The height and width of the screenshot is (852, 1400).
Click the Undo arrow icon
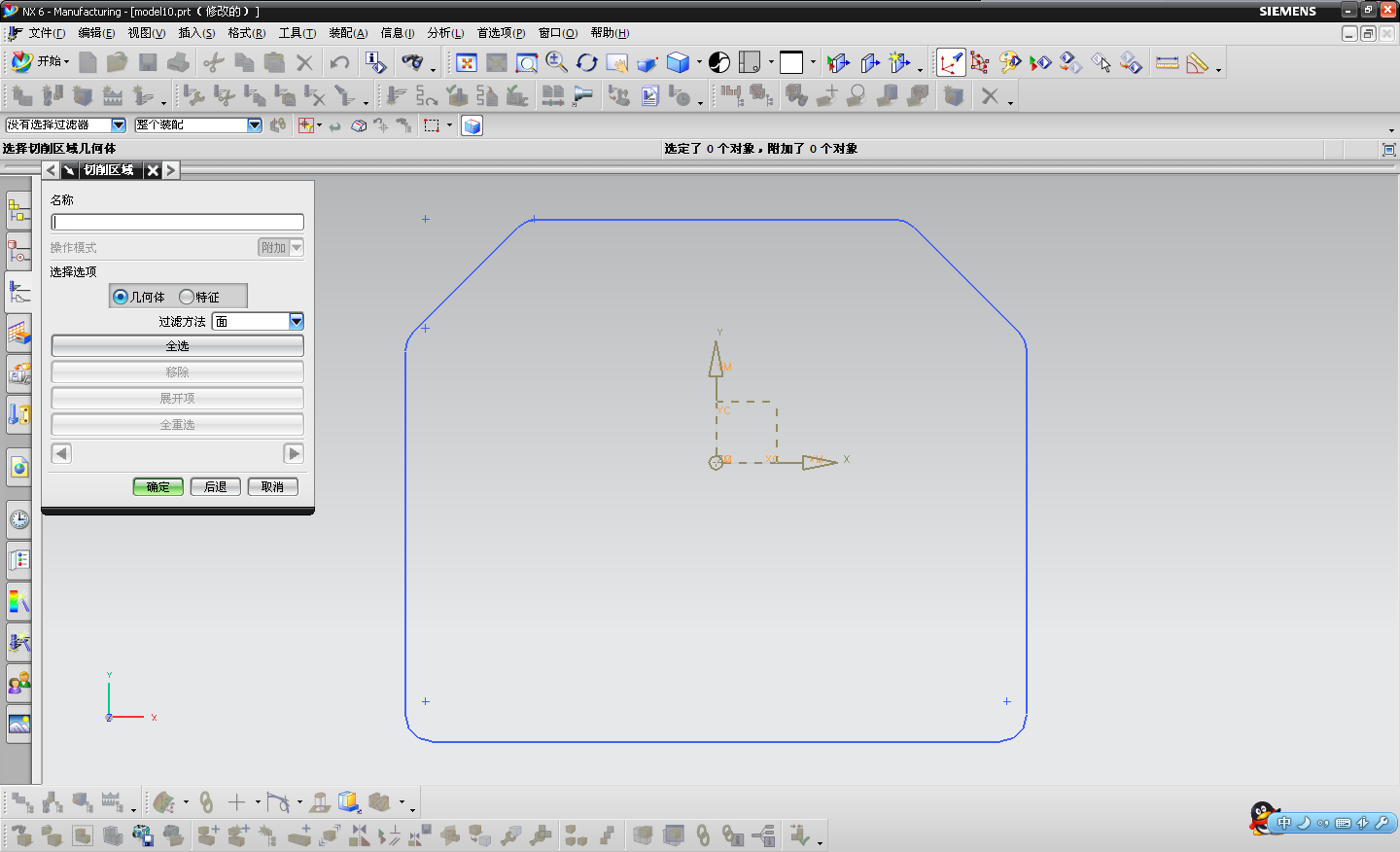tap(339, 63)
